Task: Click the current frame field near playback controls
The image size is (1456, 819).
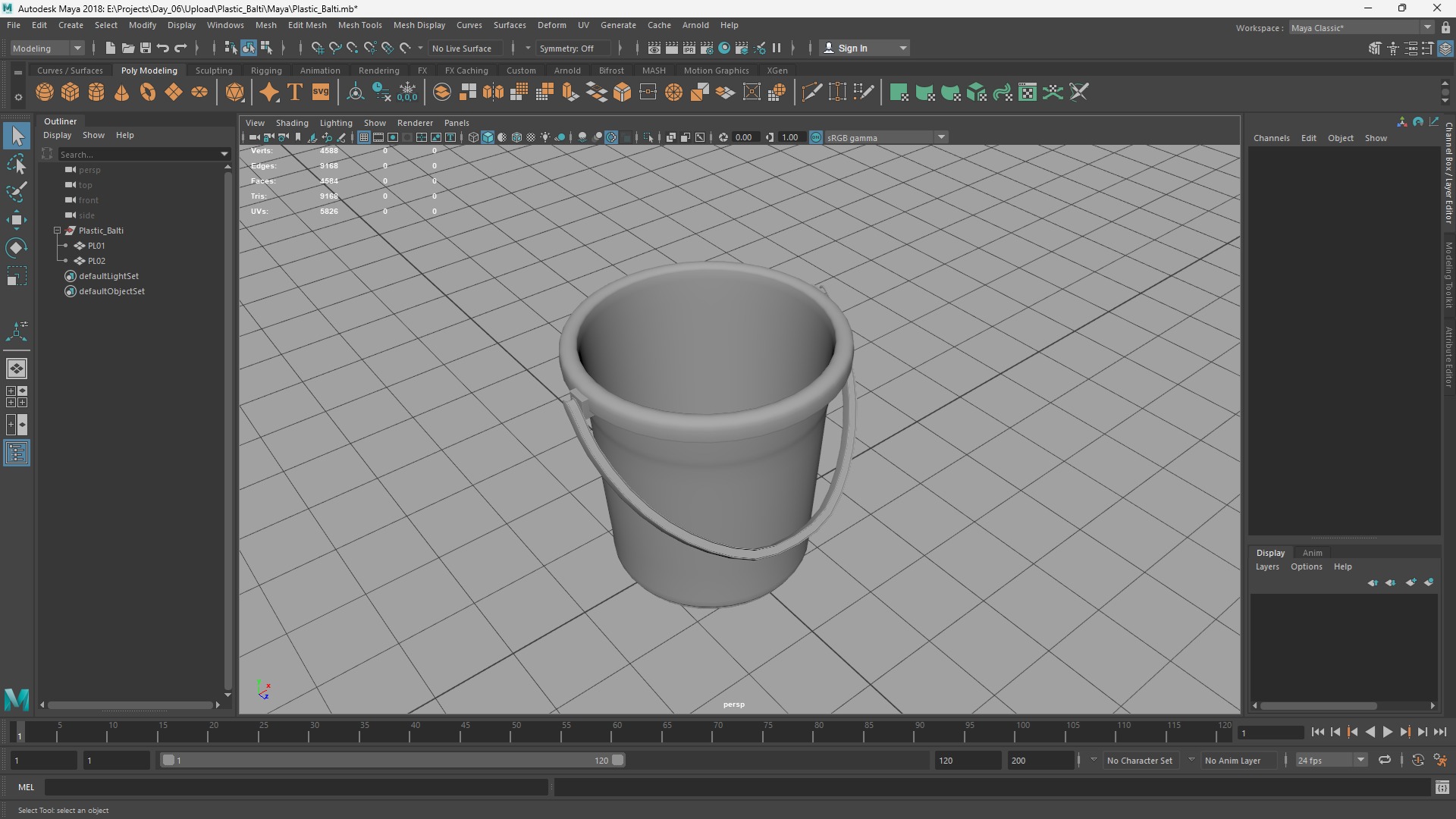Action: click(x=1270, y=733)
